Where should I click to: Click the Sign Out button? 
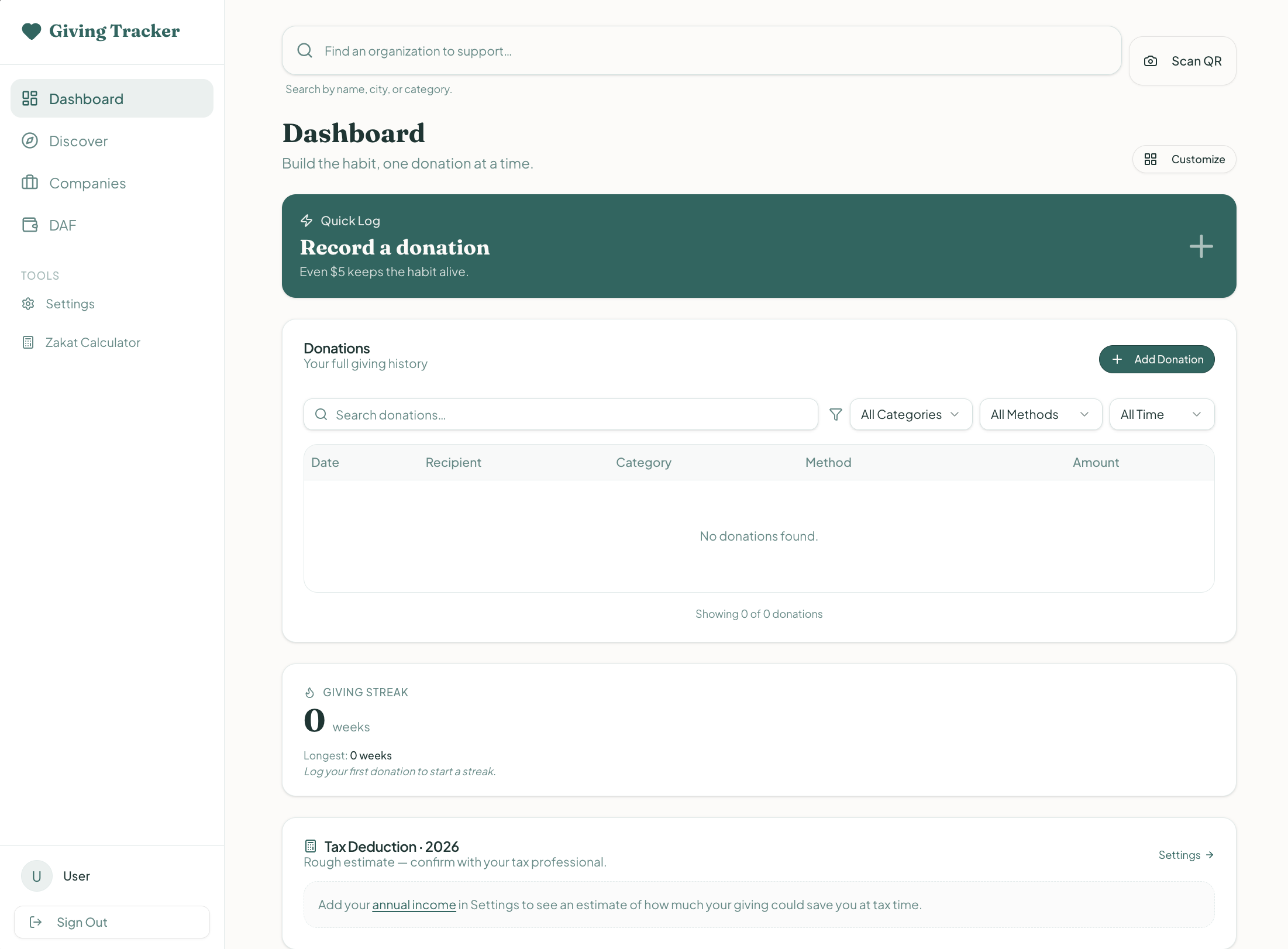point(112,922)
